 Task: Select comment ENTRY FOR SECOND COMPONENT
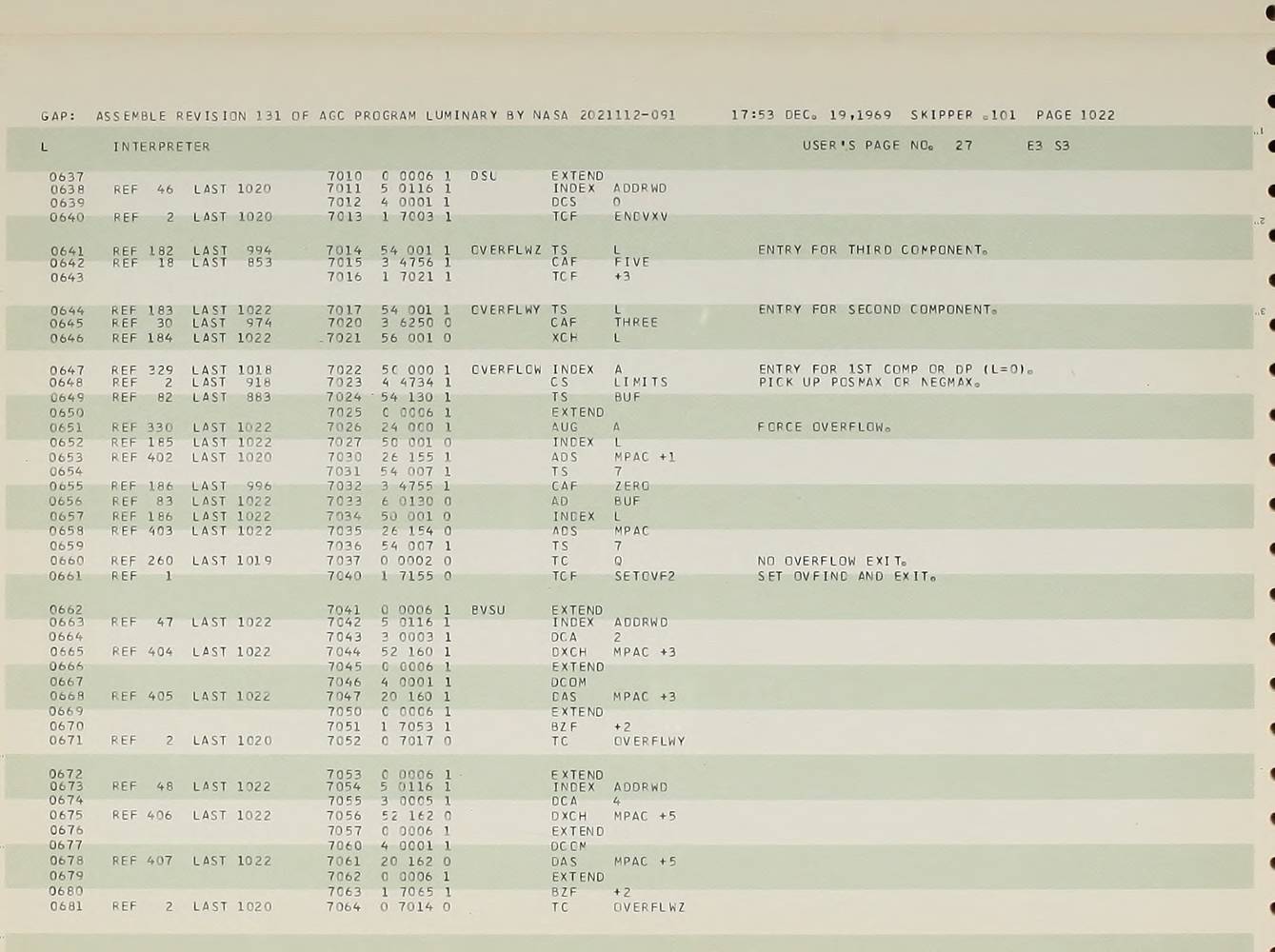(x=877, y=309)
